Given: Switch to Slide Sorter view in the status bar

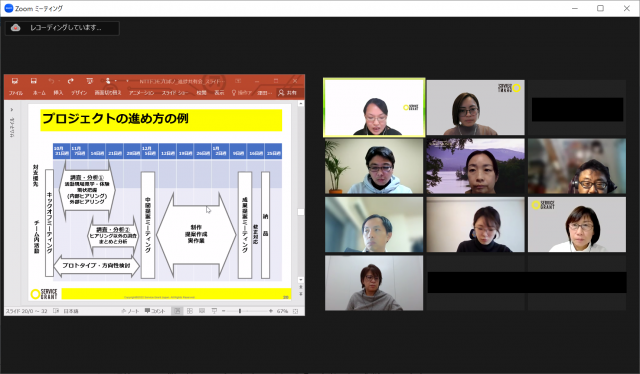Looking at the screenshot, I should [190, 311].
